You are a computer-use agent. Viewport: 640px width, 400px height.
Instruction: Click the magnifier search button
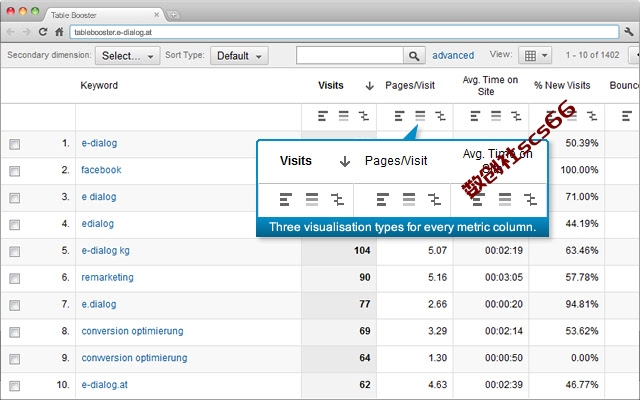[414, 56]
